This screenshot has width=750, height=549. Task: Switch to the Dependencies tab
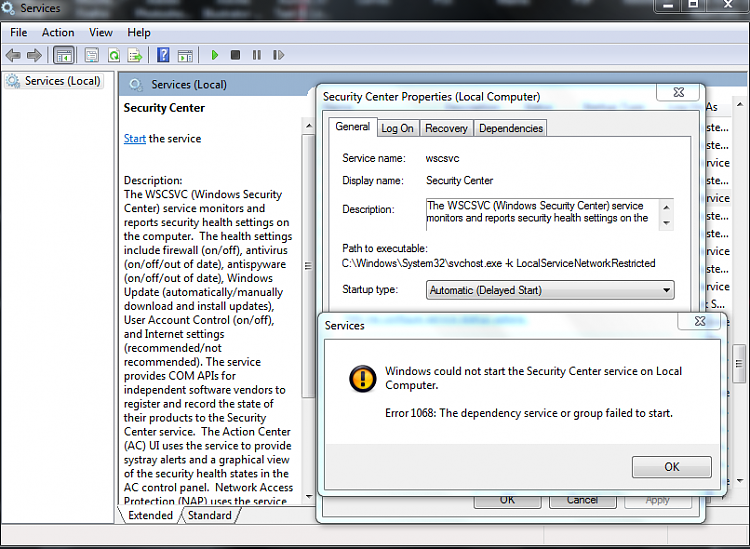pos(511,128)
